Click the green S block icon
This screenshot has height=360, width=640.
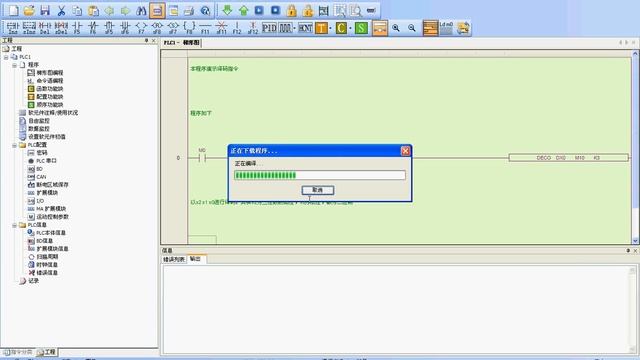pos(361,28)
